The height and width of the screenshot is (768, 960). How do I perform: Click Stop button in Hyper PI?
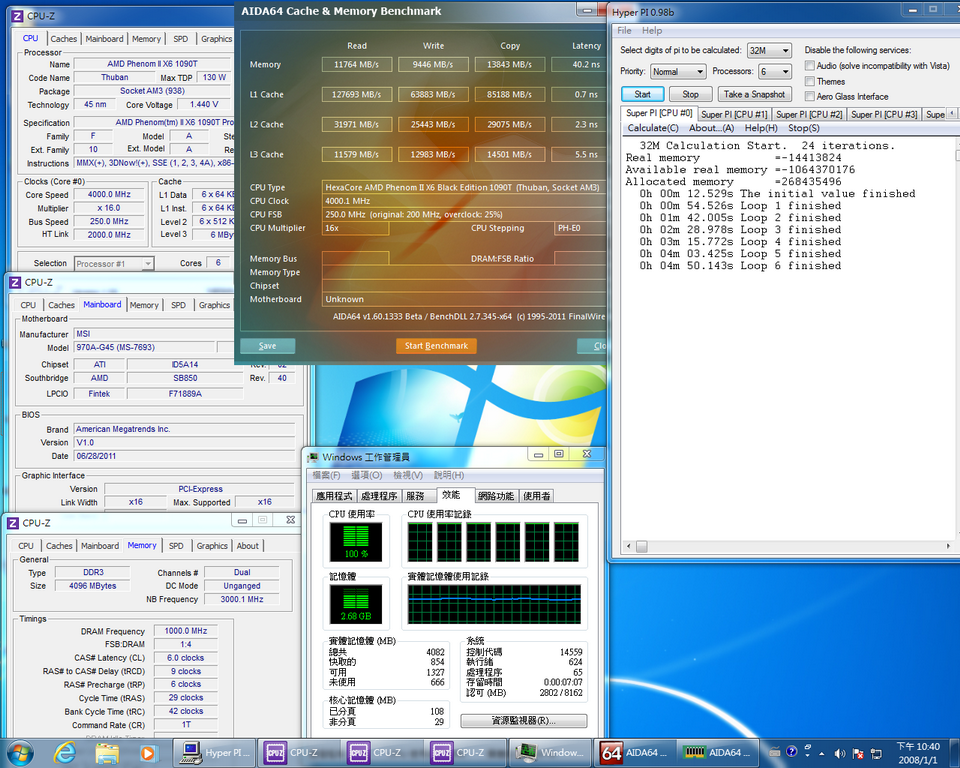[x=690, y=94]
